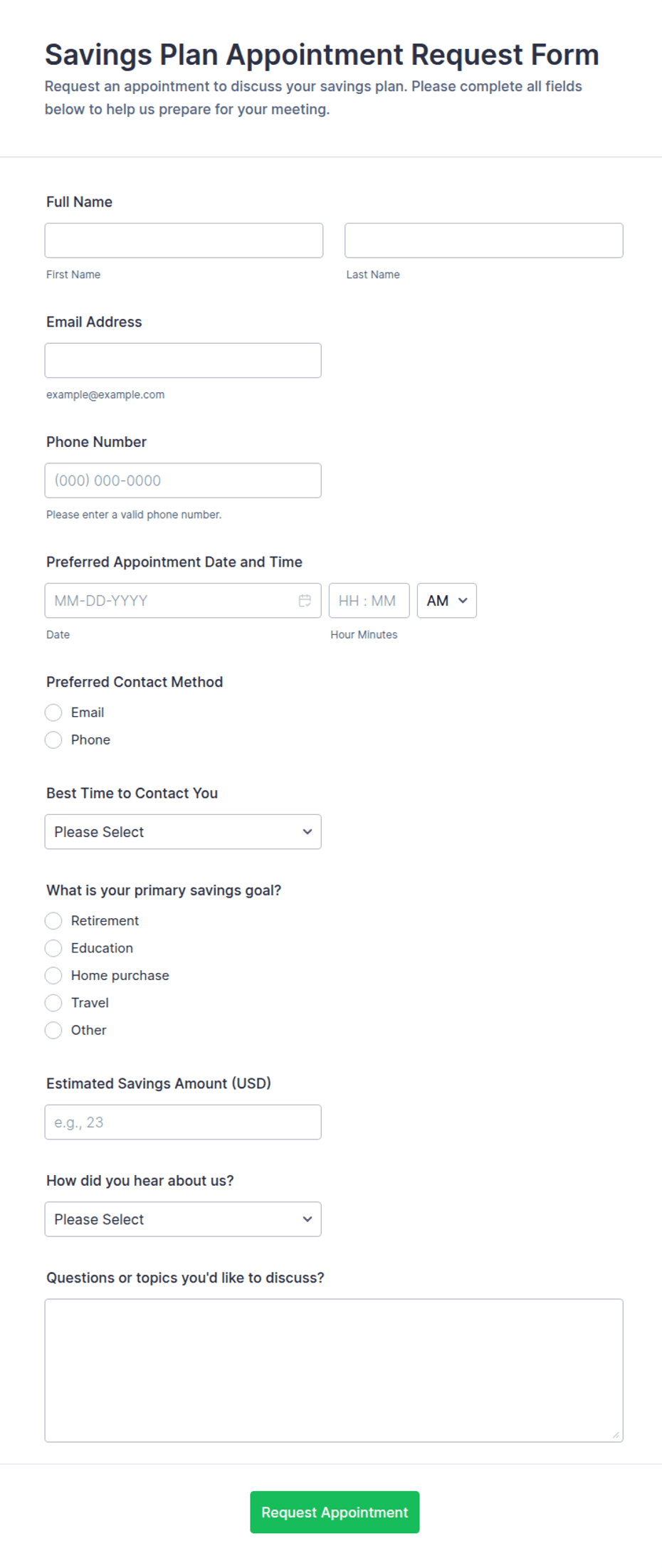The height and width of the screenshot is (1568, 662).
Task: Expand Best Time to Contact You dropdown
Action: click(x=183, y=832)
